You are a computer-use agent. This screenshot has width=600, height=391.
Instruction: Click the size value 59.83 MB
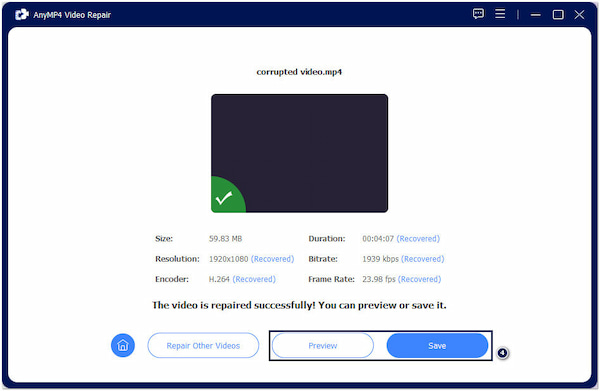tap(225, 239)
